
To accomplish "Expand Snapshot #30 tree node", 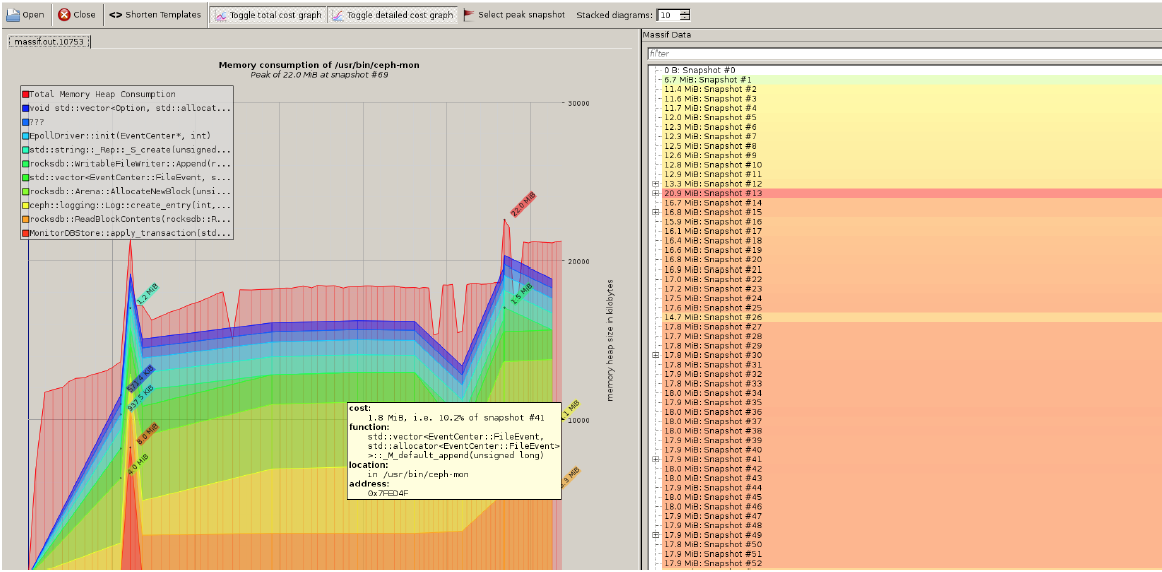I will (655, 355).
